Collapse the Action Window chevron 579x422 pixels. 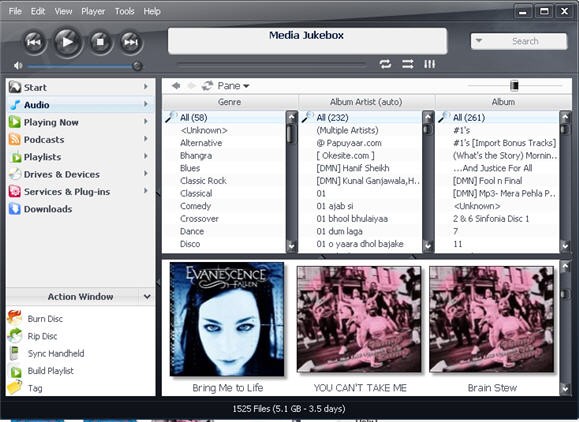(147, 296)
